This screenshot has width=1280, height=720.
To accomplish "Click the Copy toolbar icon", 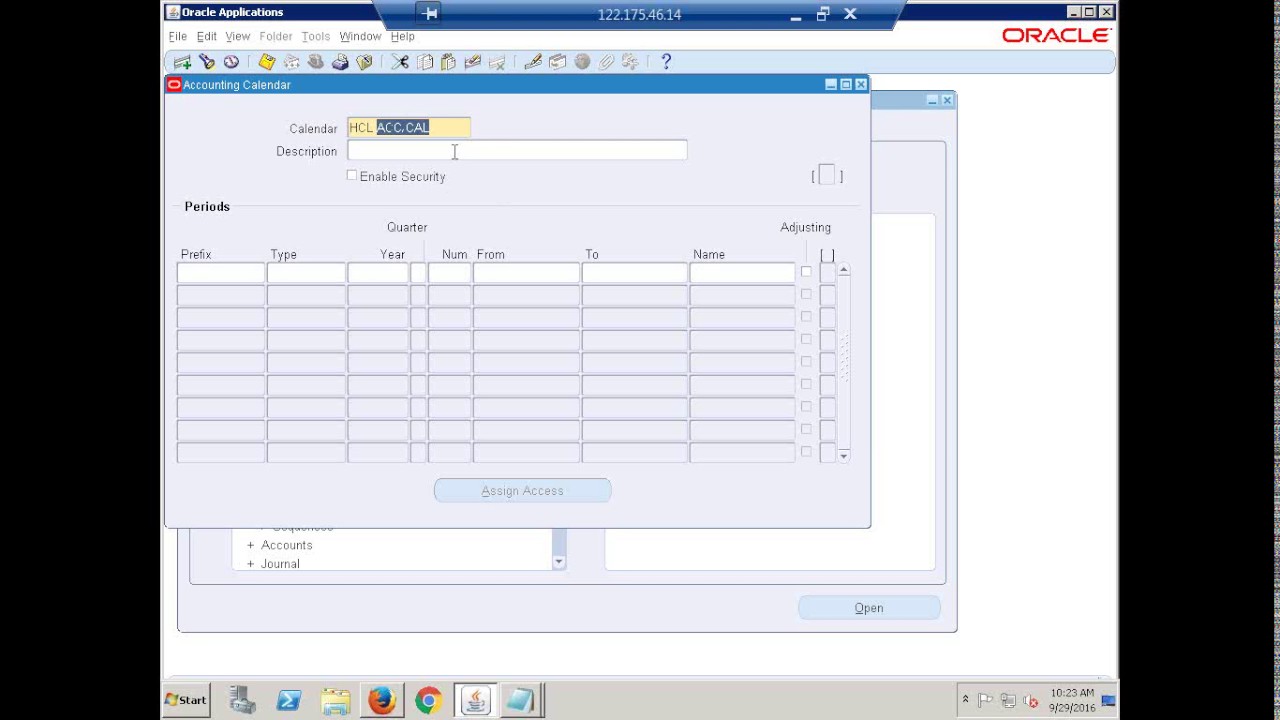I will [425, 62].
